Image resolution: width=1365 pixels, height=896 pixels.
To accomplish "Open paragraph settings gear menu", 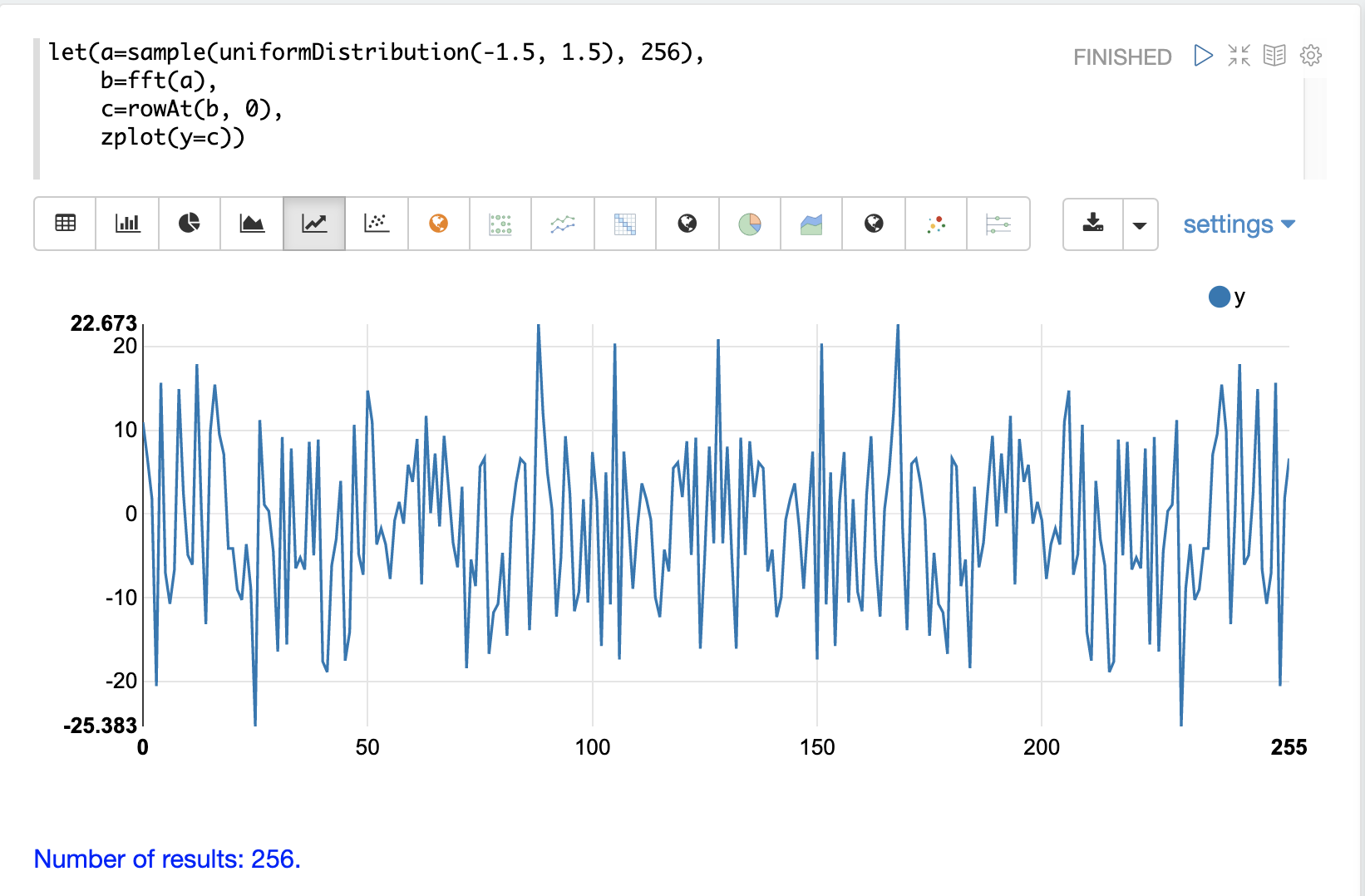I will pyautogui.click(x=1311, y=56).
